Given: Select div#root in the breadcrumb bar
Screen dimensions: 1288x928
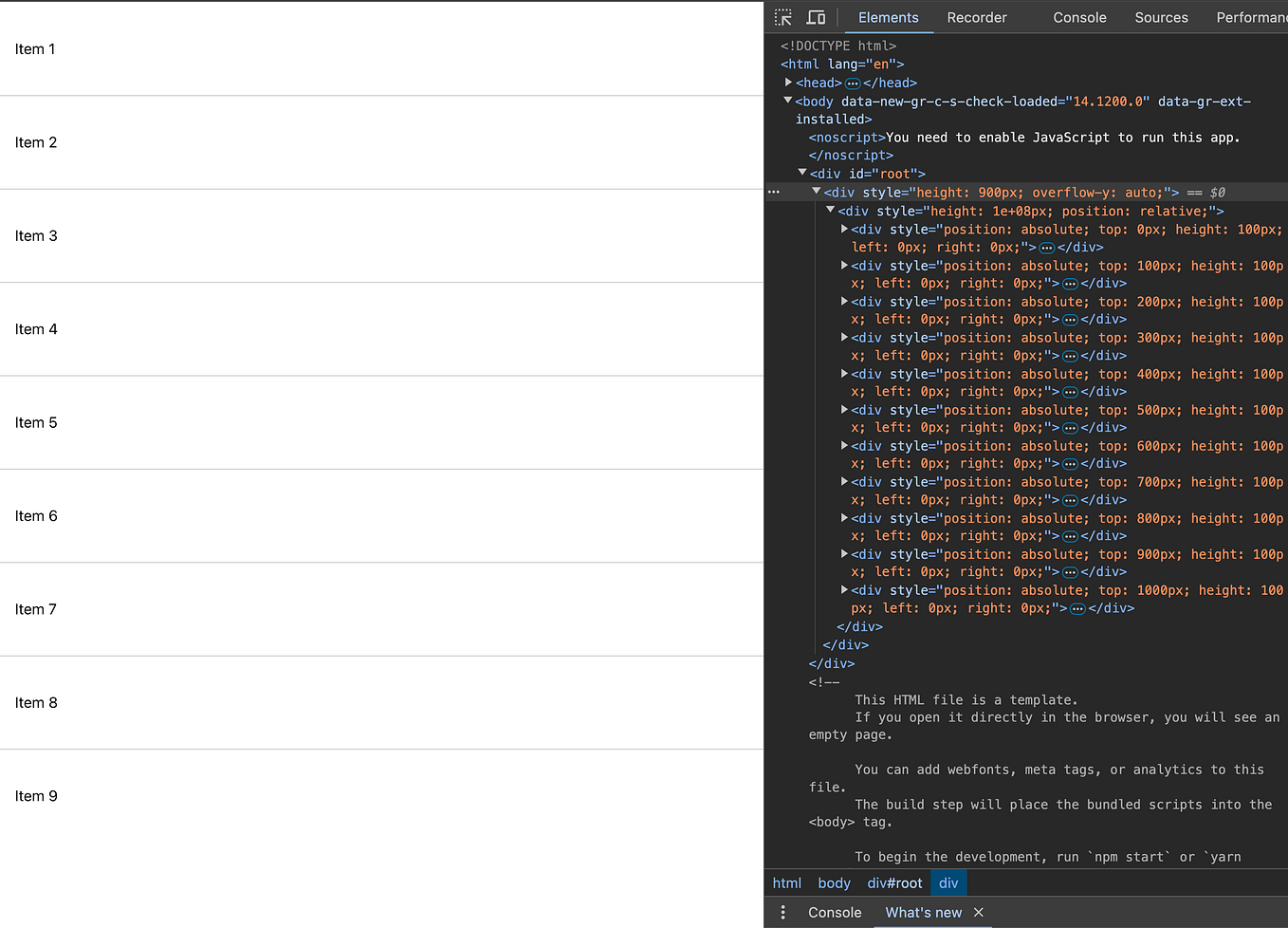Looking at the screenshot, I should click(x=894, y=882).
